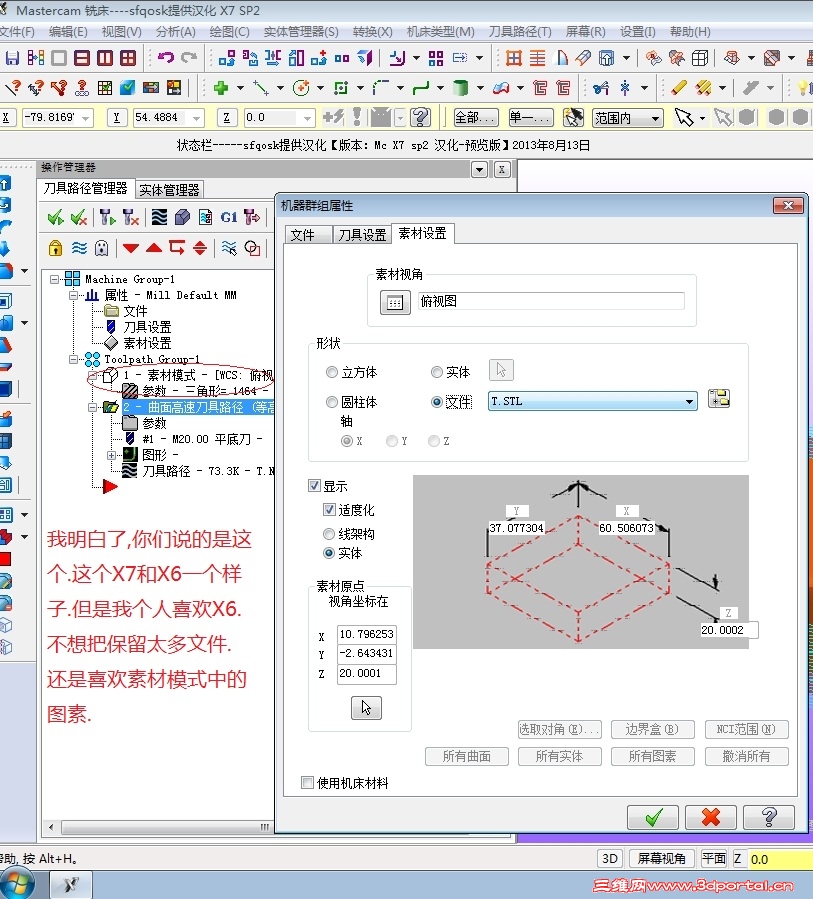Click the 所有图素 button
The image size is (813, 899).
[x=652, y=756]
